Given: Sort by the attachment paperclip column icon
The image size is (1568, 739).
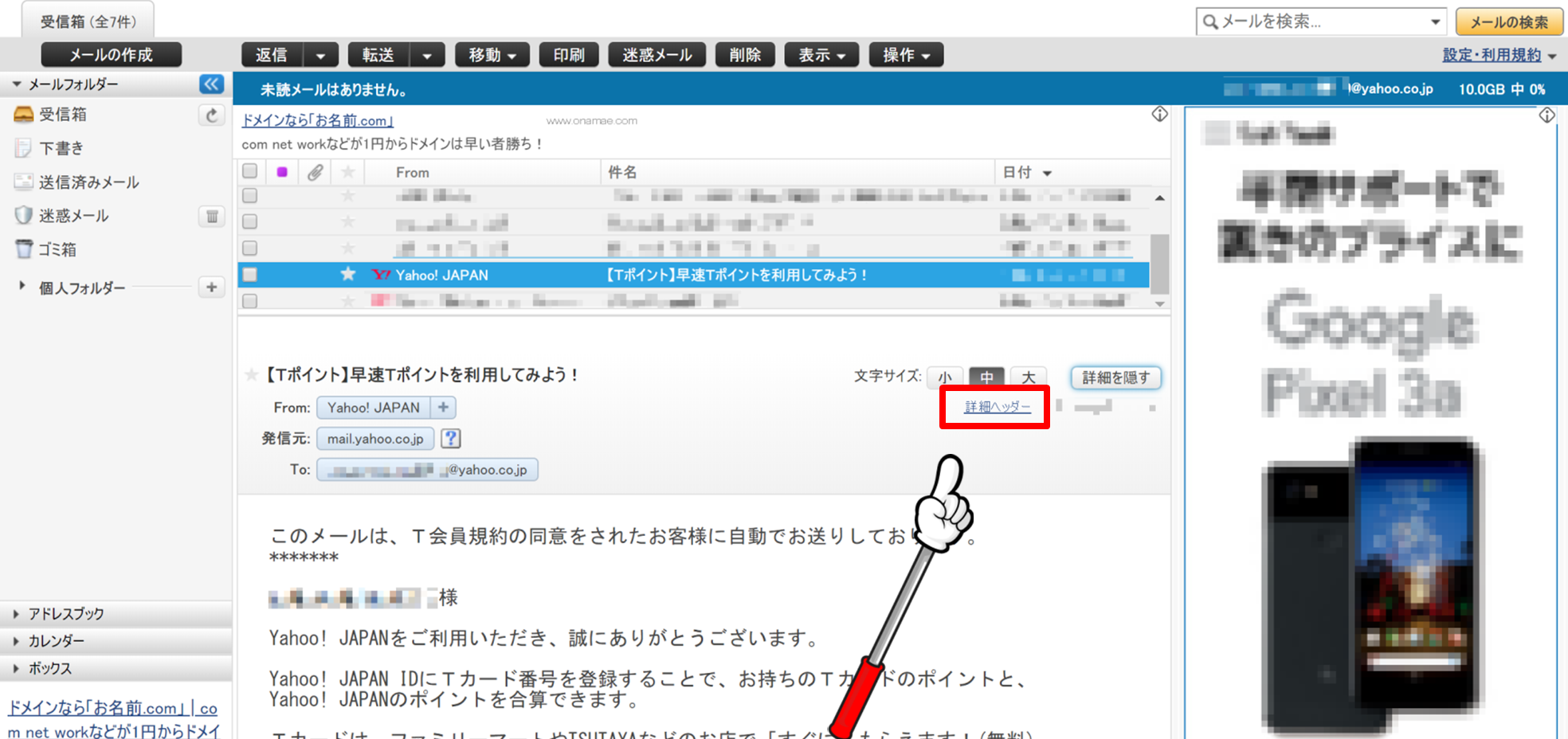Looking at the screenshot, I should [316, 172].
